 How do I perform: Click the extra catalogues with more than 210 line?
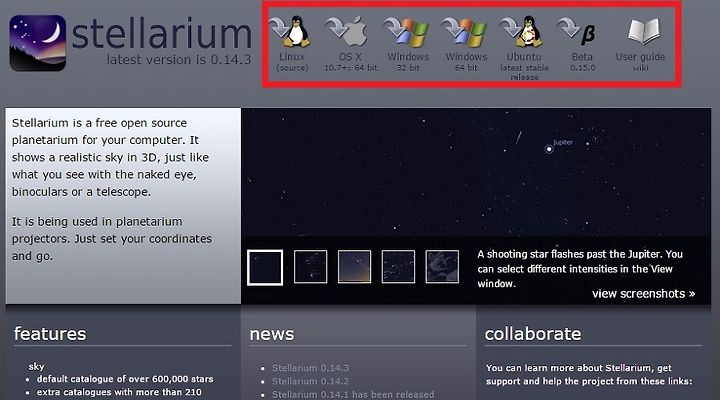[x=119, y=392]
